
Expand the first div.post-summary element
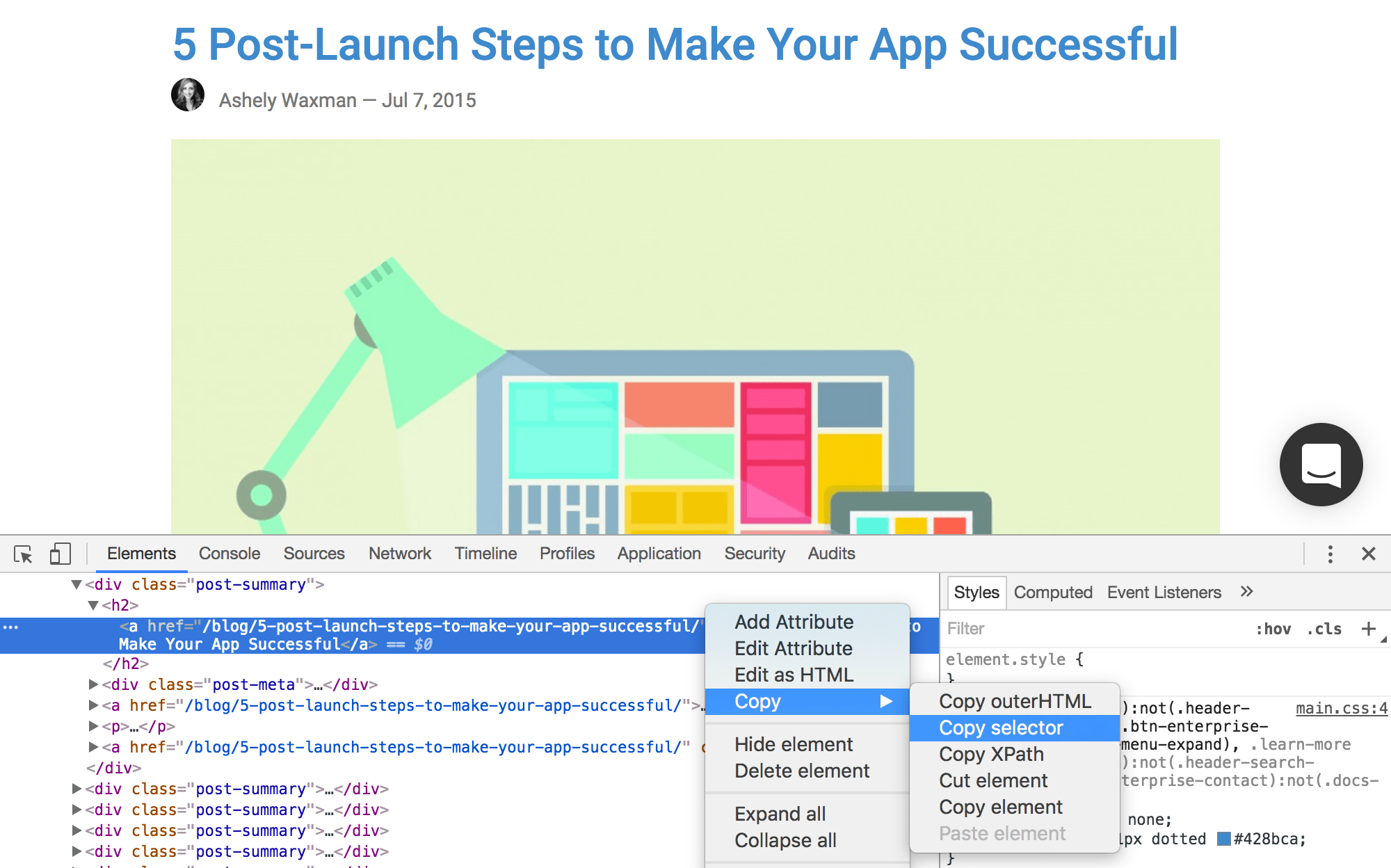tap(77, 789)
